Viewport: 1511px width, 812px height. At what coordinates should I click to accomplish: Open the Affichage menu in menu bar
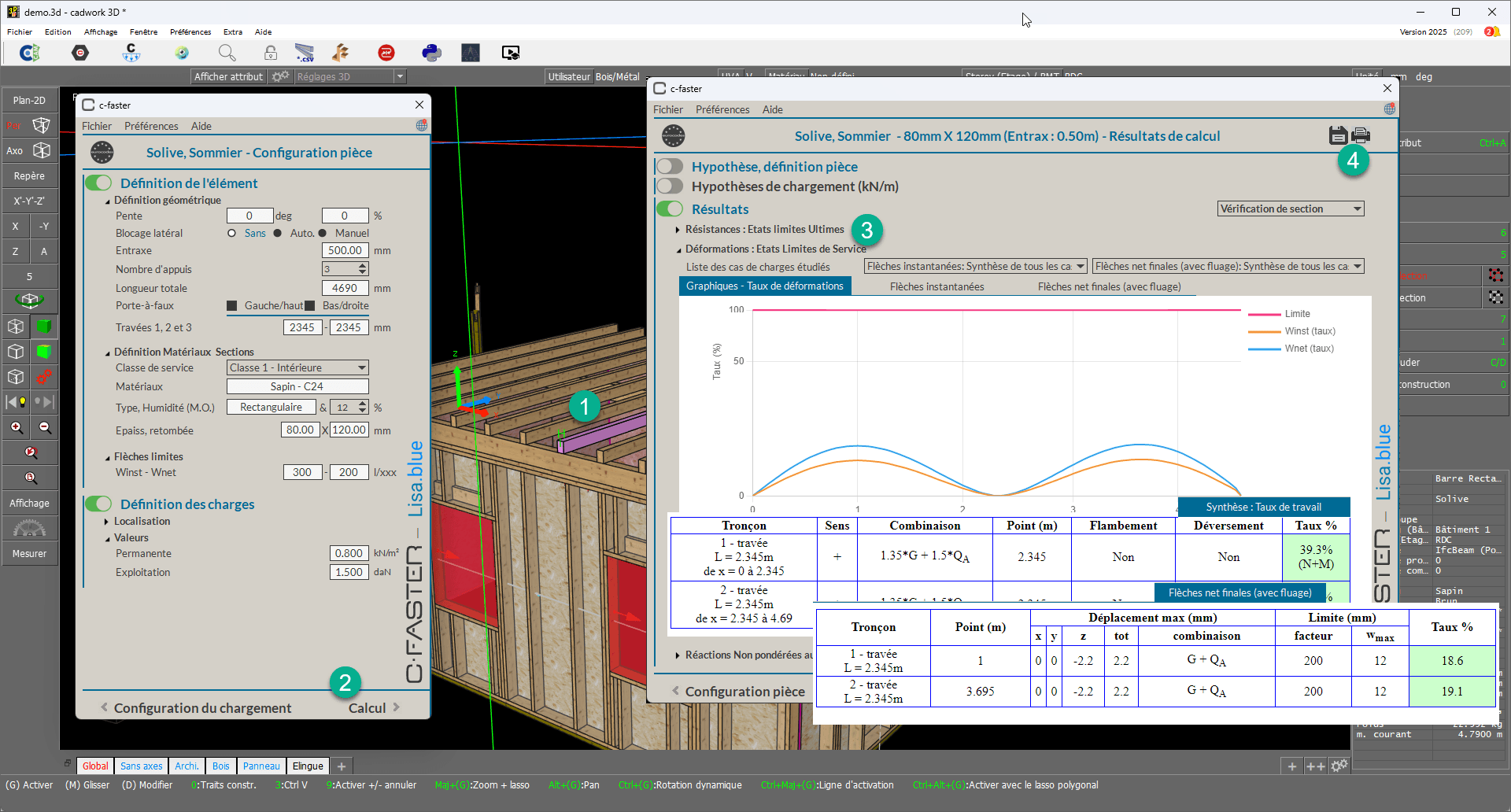tap(101, 31)
